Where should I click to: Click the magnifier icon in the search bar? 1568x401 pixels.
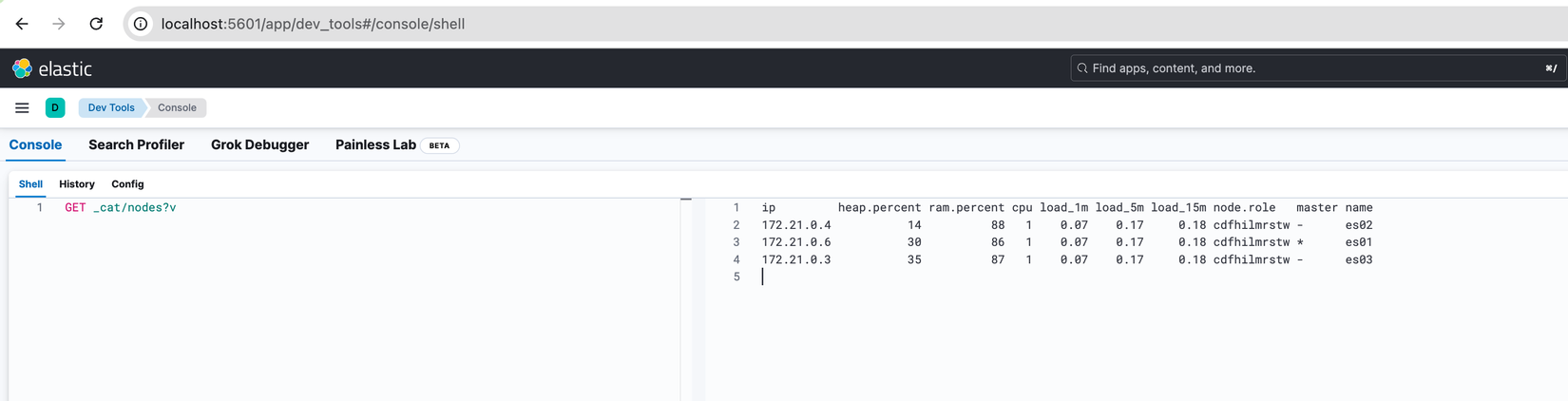[1081, 68]
